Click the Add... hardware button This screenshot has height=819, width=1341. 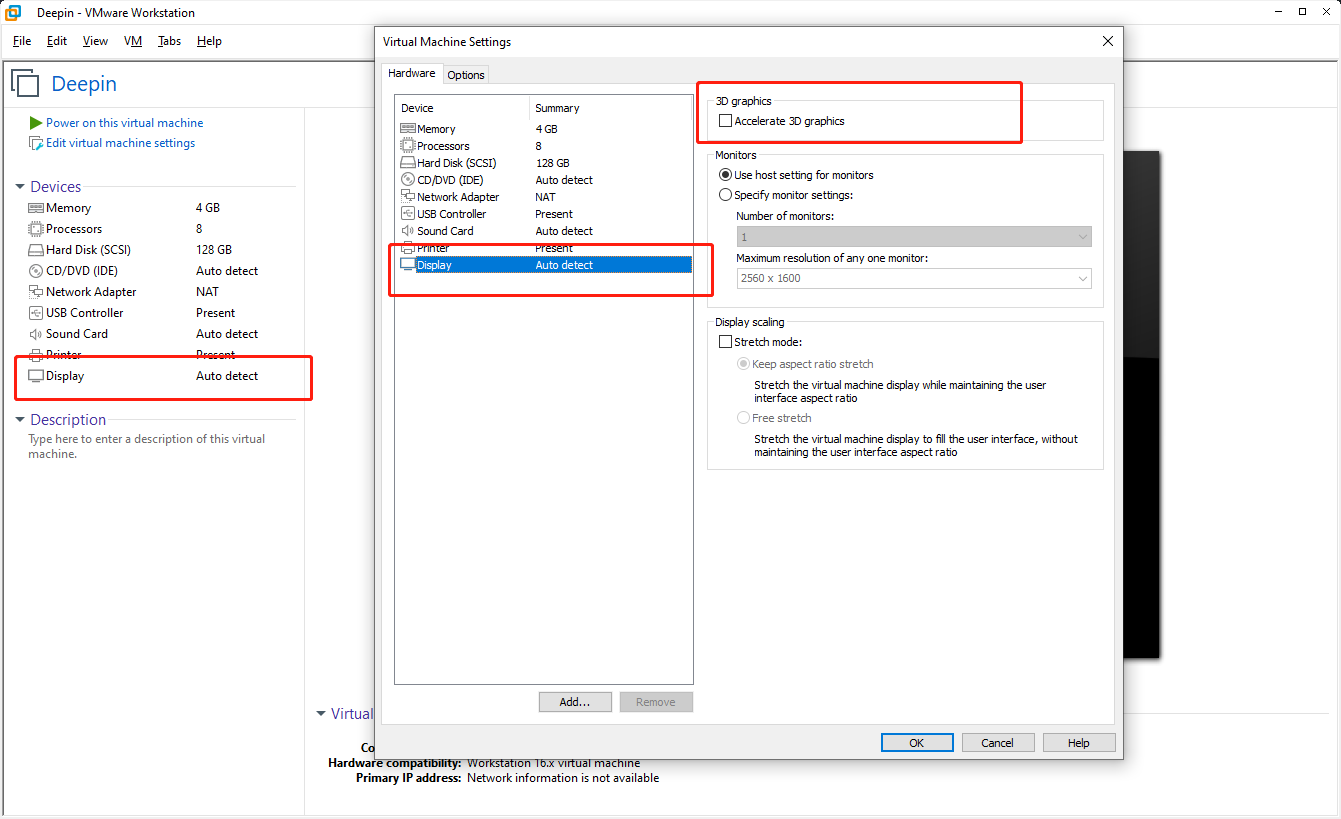[575, 702]
